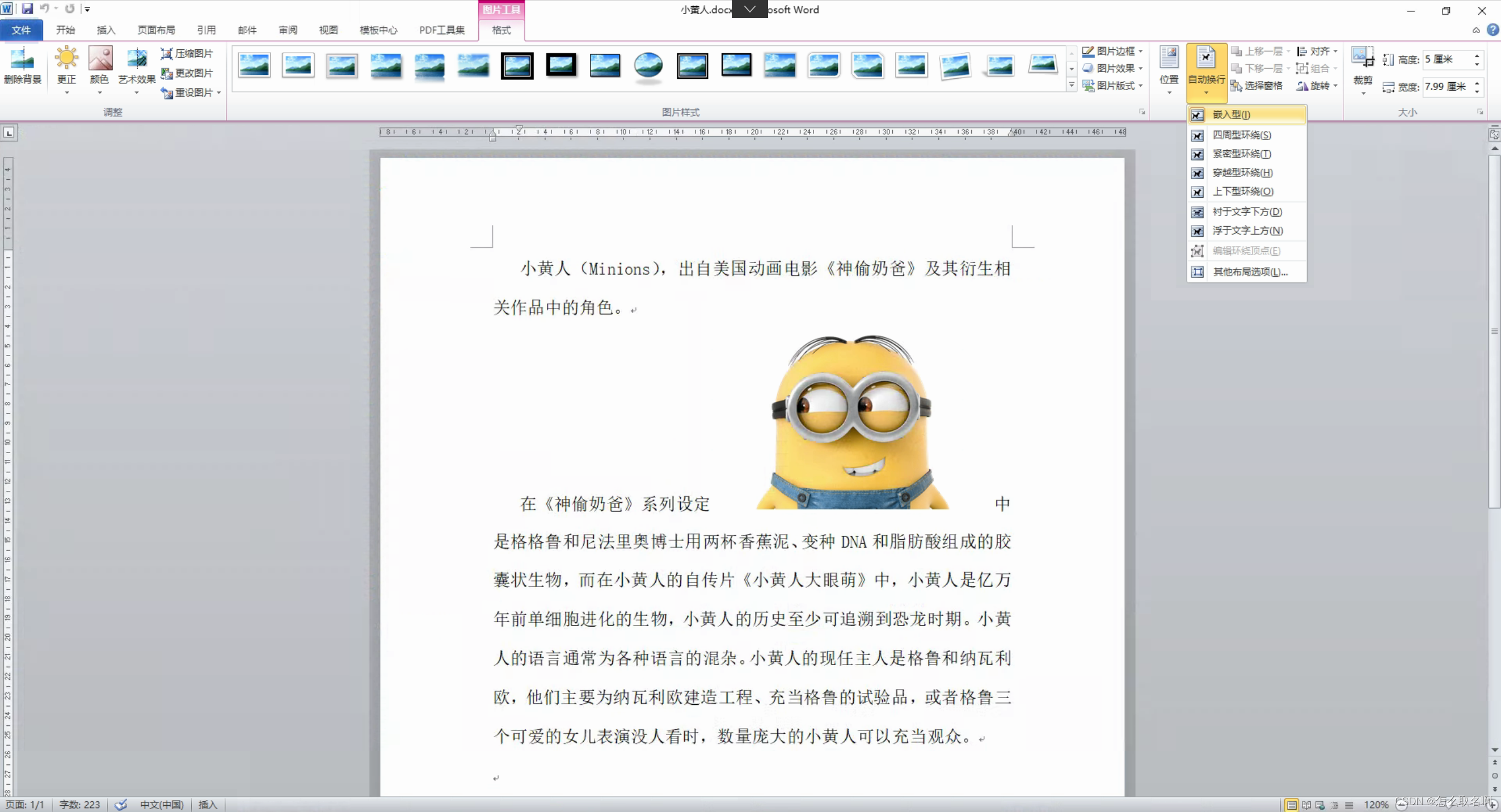Image resolution: width=1501 pixels, height=812 pixels.
Task: Select Top and Bottom (上下型环绕) wrapping
Action: (1242, 192)
